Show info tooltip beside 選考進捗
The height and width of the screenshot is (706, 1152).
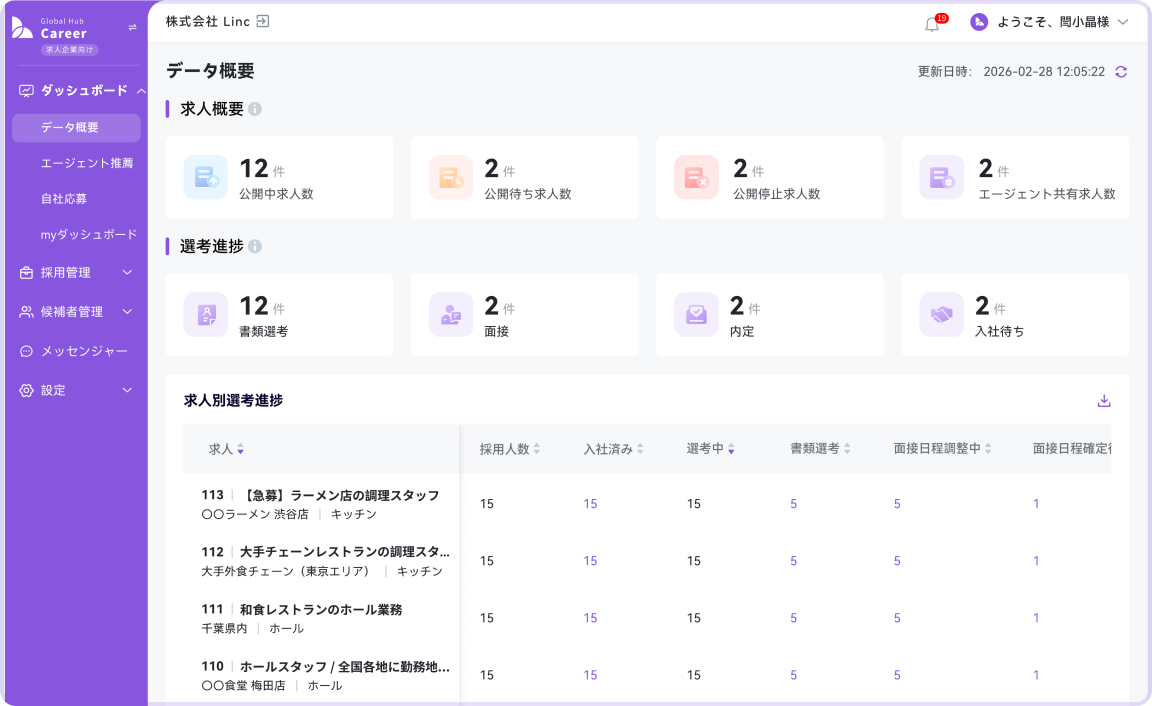255,246
